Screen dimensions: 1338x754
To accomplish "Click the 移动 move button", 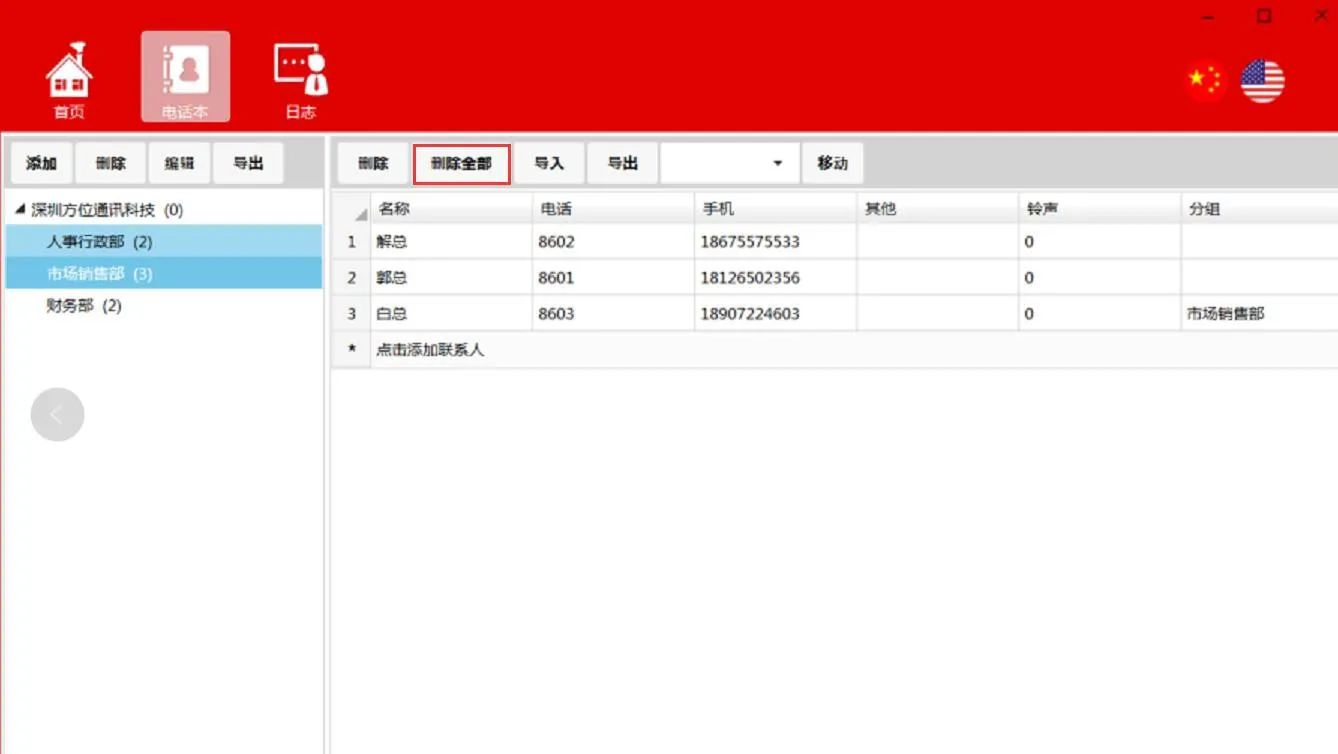I will tap(833, 162).
